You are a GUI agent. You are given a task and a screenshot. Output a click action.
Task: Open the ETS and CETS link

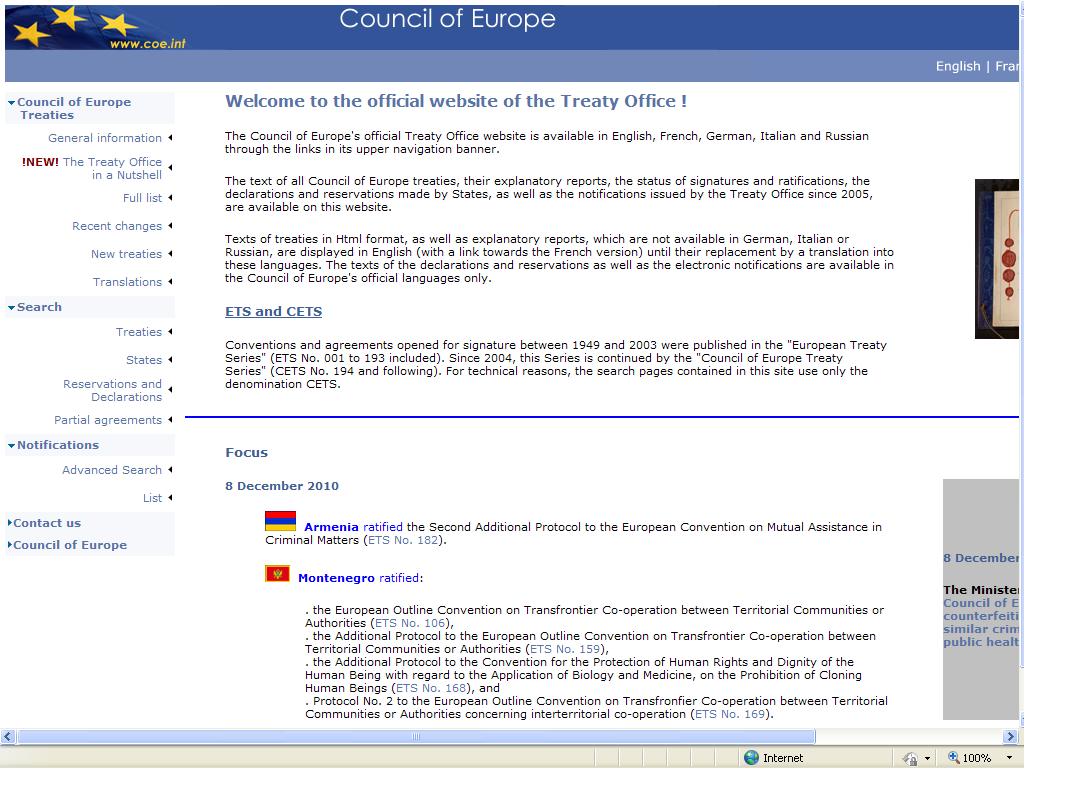[x=273, y=312]
